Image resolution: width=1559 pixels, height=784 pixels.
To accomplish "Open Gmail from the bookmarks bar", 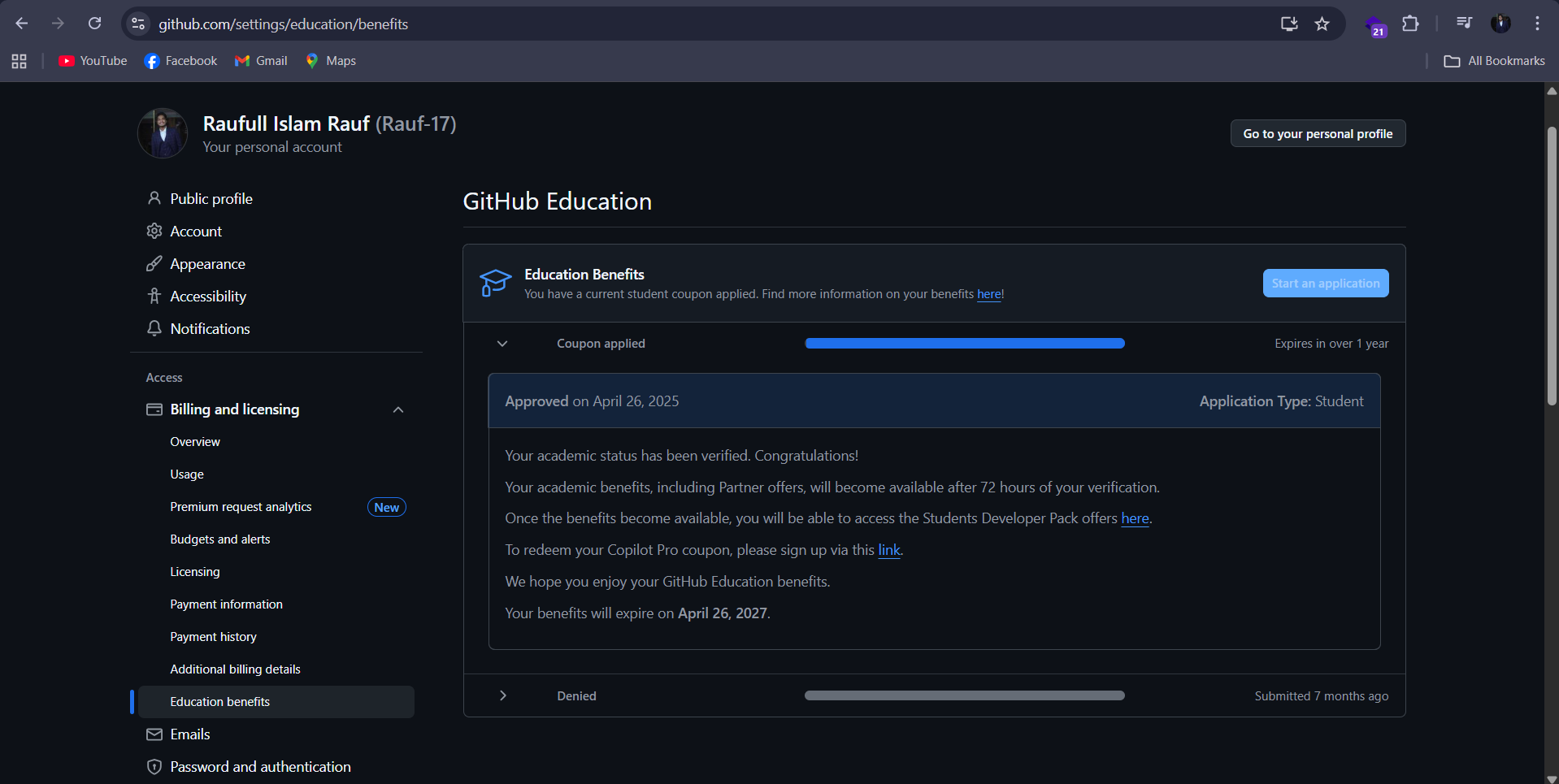I will pyautogui.click(x=260, y=60).
